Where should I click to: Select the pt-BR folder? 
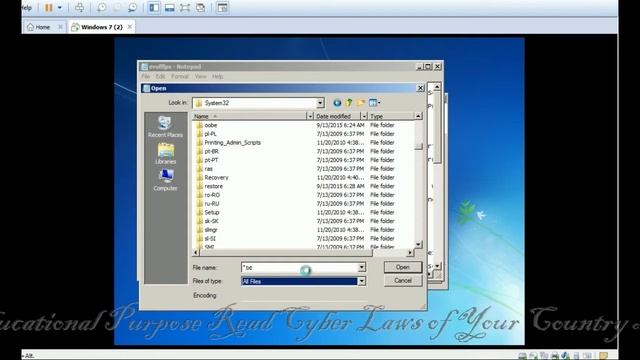tap(211, 151)
